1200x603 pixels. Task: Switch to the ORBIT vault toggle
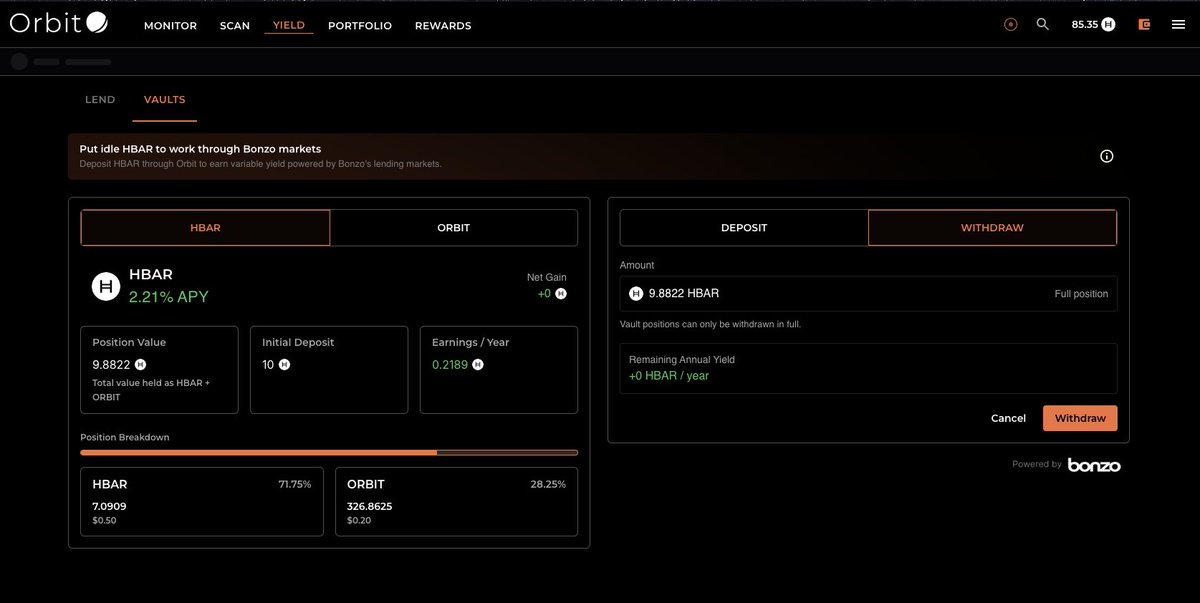[453, 227]
